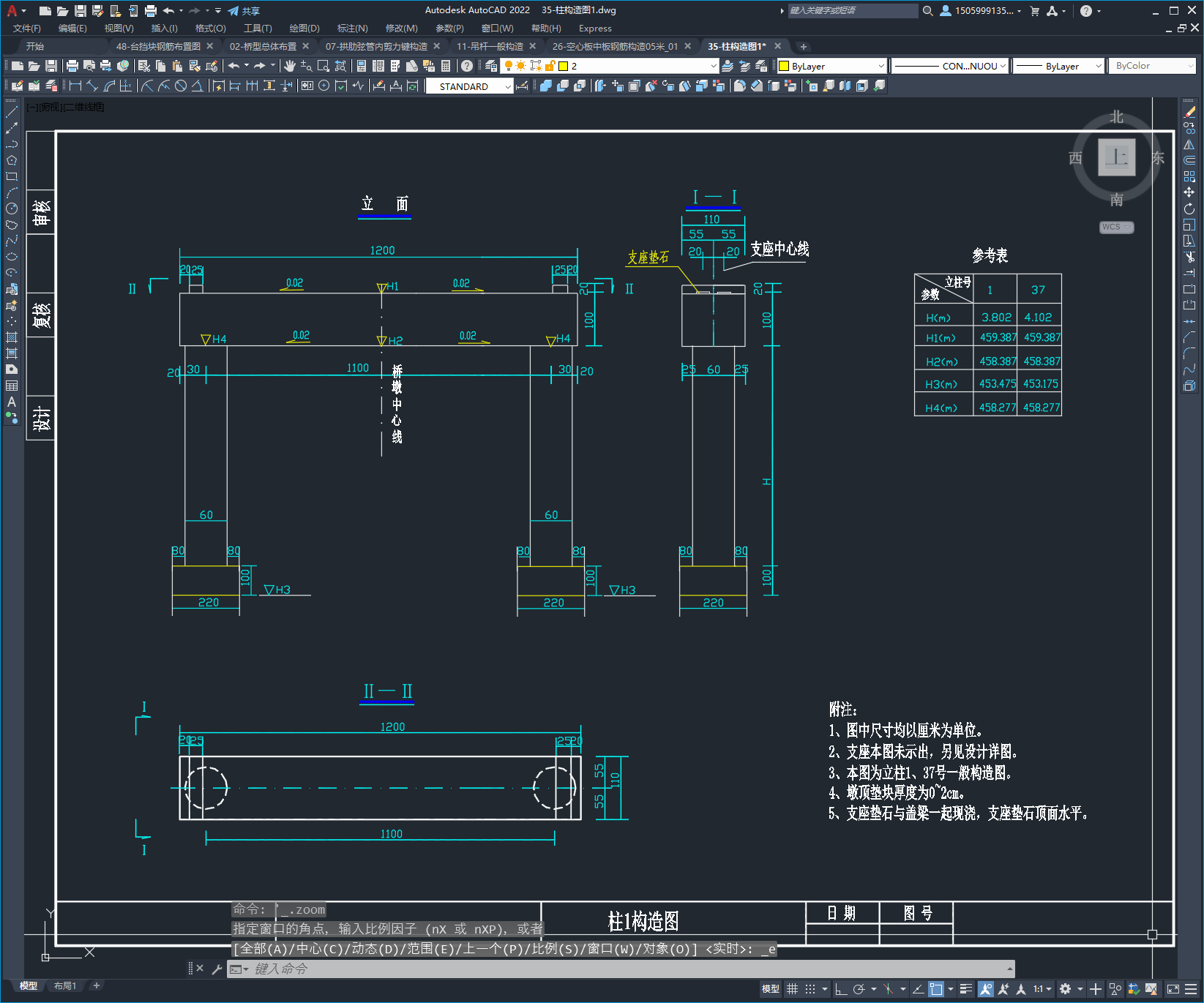Viewport: 1204px width, 1003px height.
Task: Open the 绘图(D) menu
Action: pyautogui.click(x=304, y=29)
